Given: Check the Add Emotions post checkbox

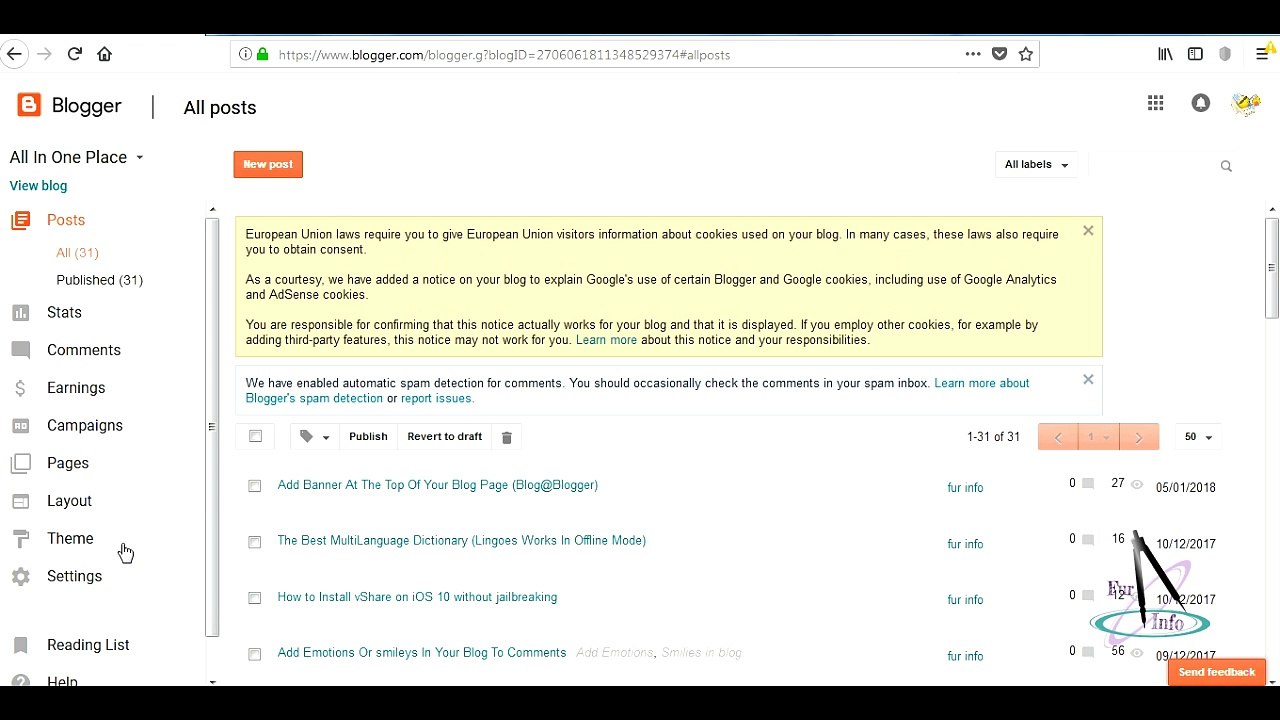Looking at the screenshot, I should point(255,654).
